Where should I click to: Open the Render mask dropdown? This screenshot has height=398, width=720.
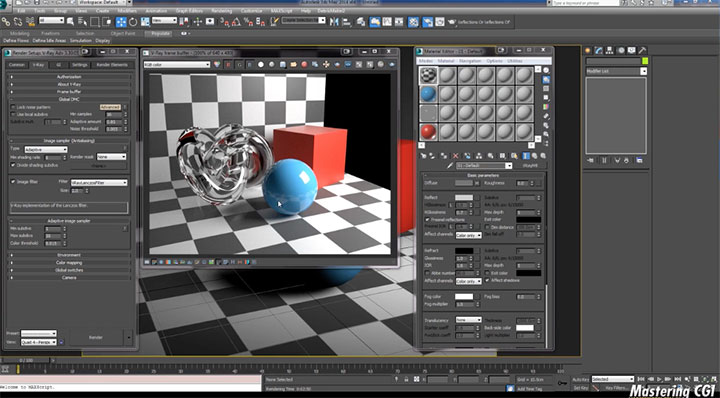coord(111,157)
